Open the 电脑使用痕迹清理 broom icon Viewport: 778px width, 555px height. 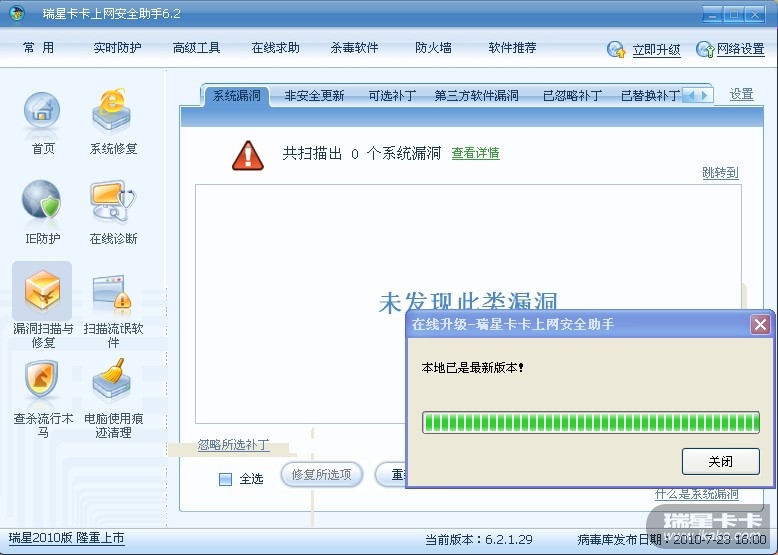pyautogui.click(x=112, y=379)
